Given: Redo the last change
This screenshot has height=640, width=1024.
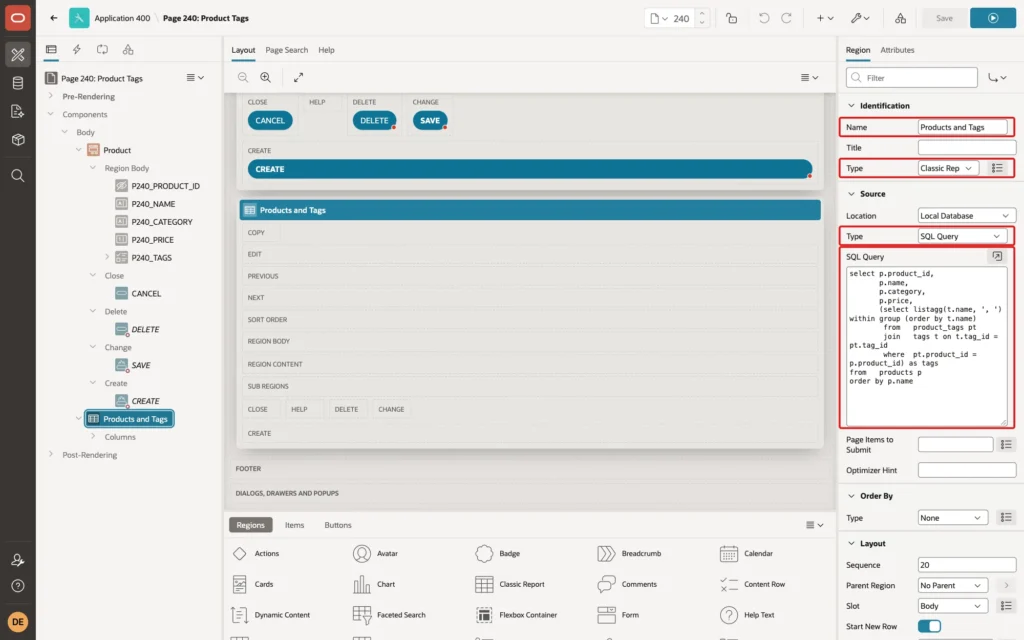Looking at the screenshot, I should click(786, 18).
